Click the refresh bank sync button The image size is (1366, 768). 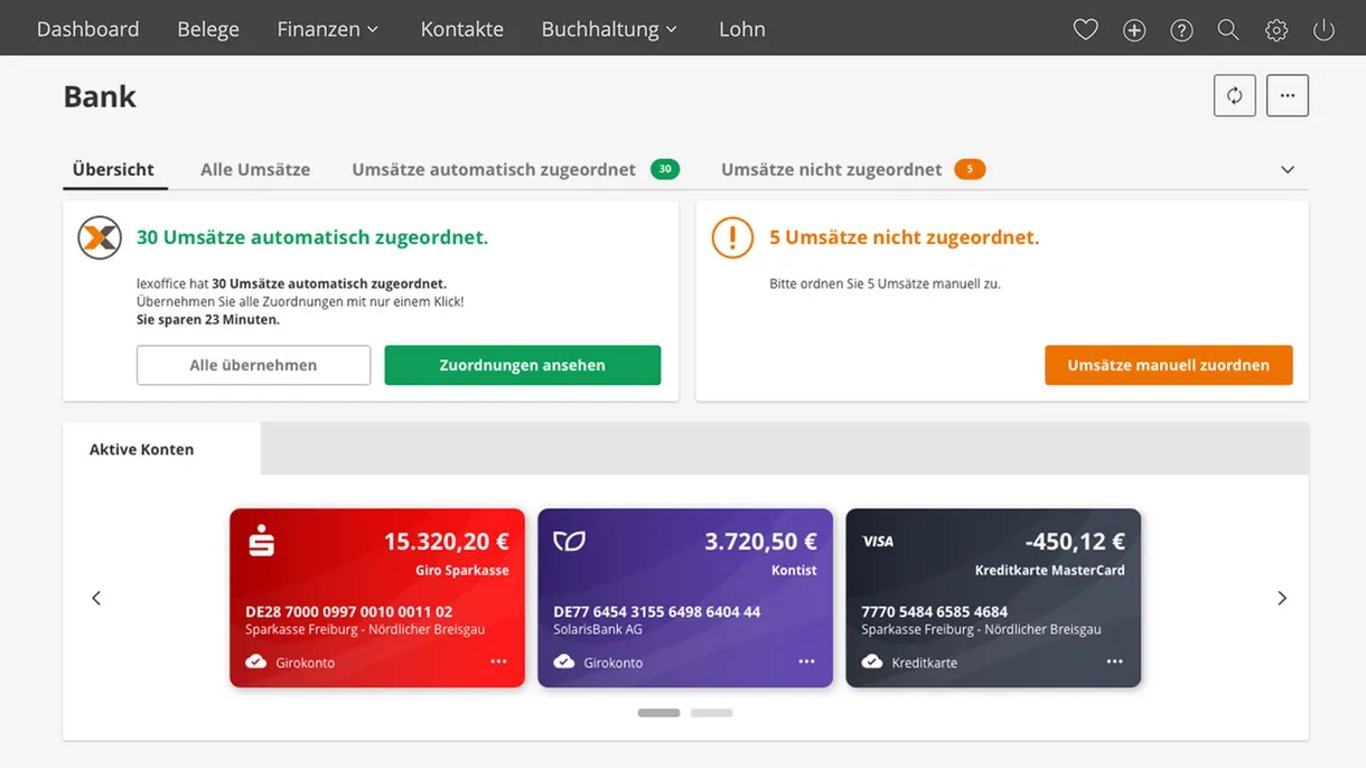point(1235,96)
